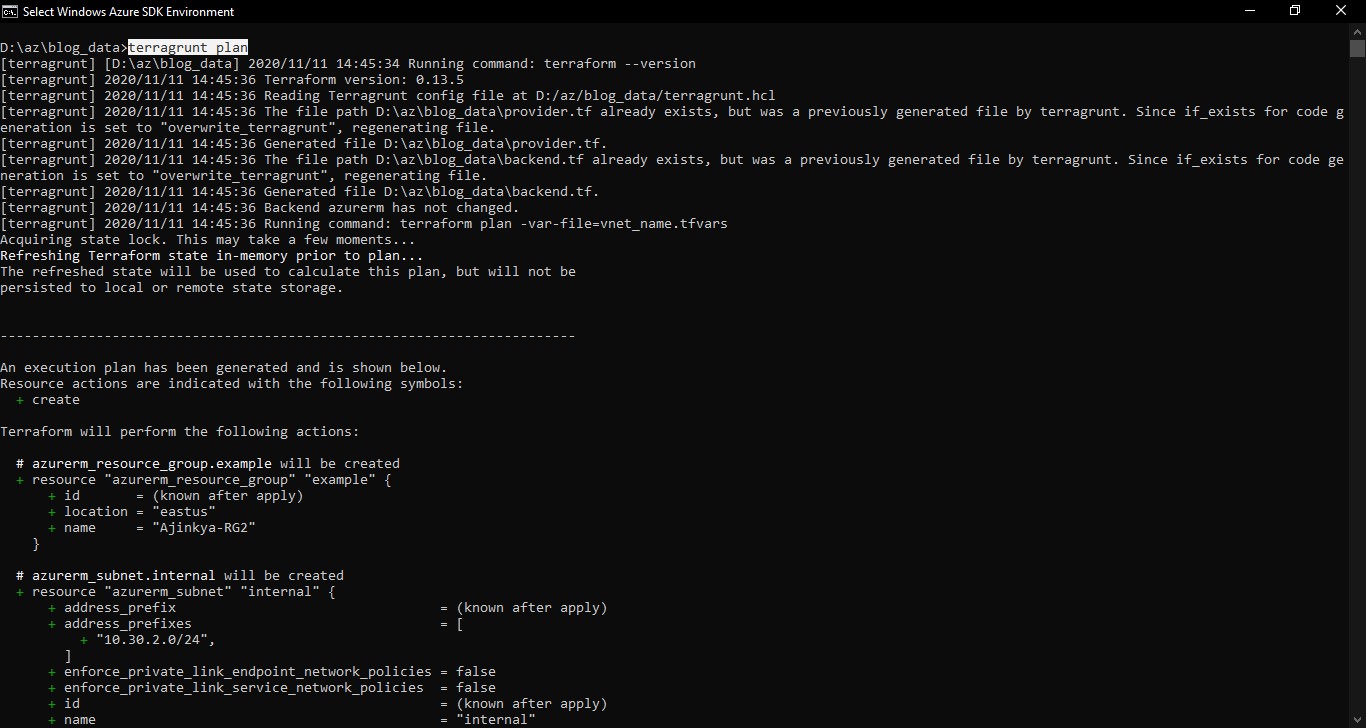This screenshot has width=1366, height=728.
Task: Click 'Terraform version: 0.13.5' text
Action: point(364,80)
